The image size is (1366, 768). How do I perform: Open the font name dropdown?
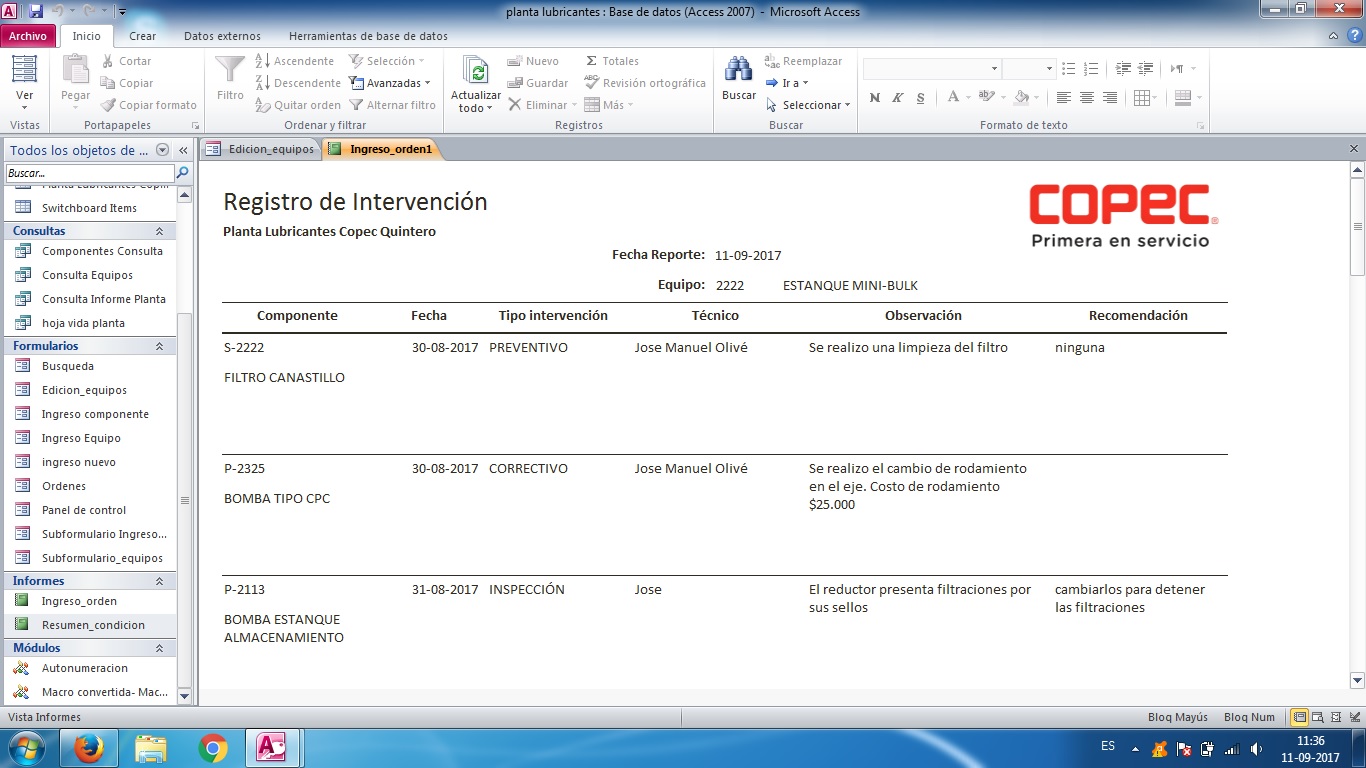994,69
